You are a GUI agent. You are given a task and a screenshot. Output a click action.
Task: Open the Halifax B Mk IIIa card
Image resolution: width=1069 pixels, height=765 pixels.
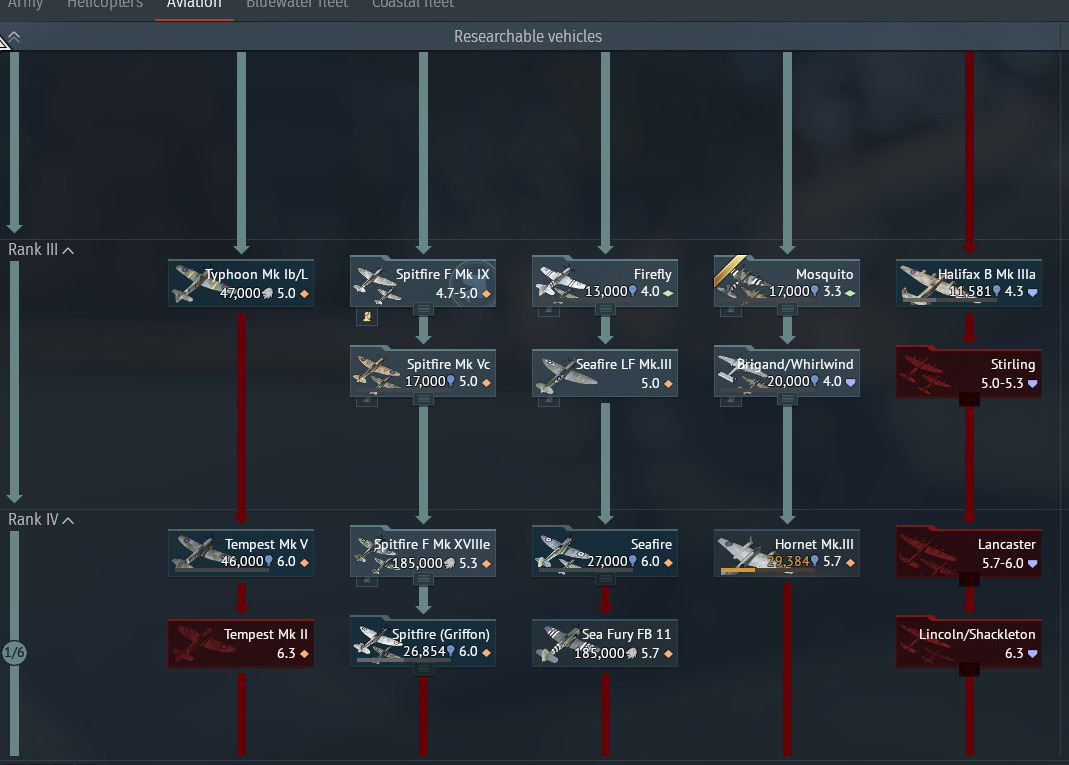coord(969,283)
